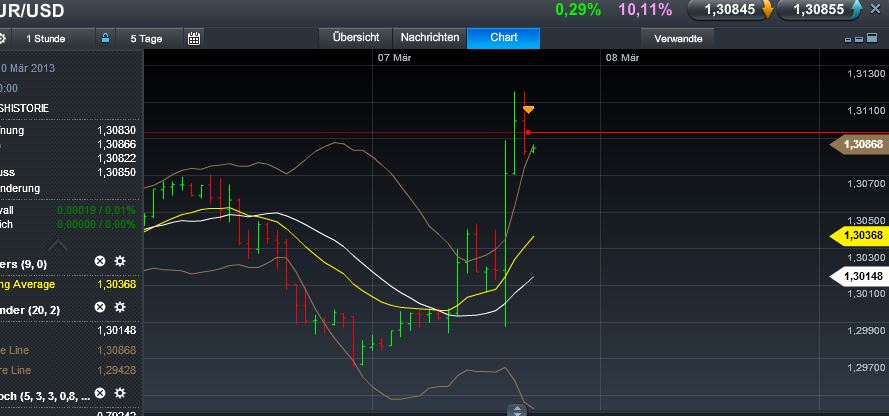889x416 pixels.
Task: Click the 1,31300 axis label
Action: 866,74
